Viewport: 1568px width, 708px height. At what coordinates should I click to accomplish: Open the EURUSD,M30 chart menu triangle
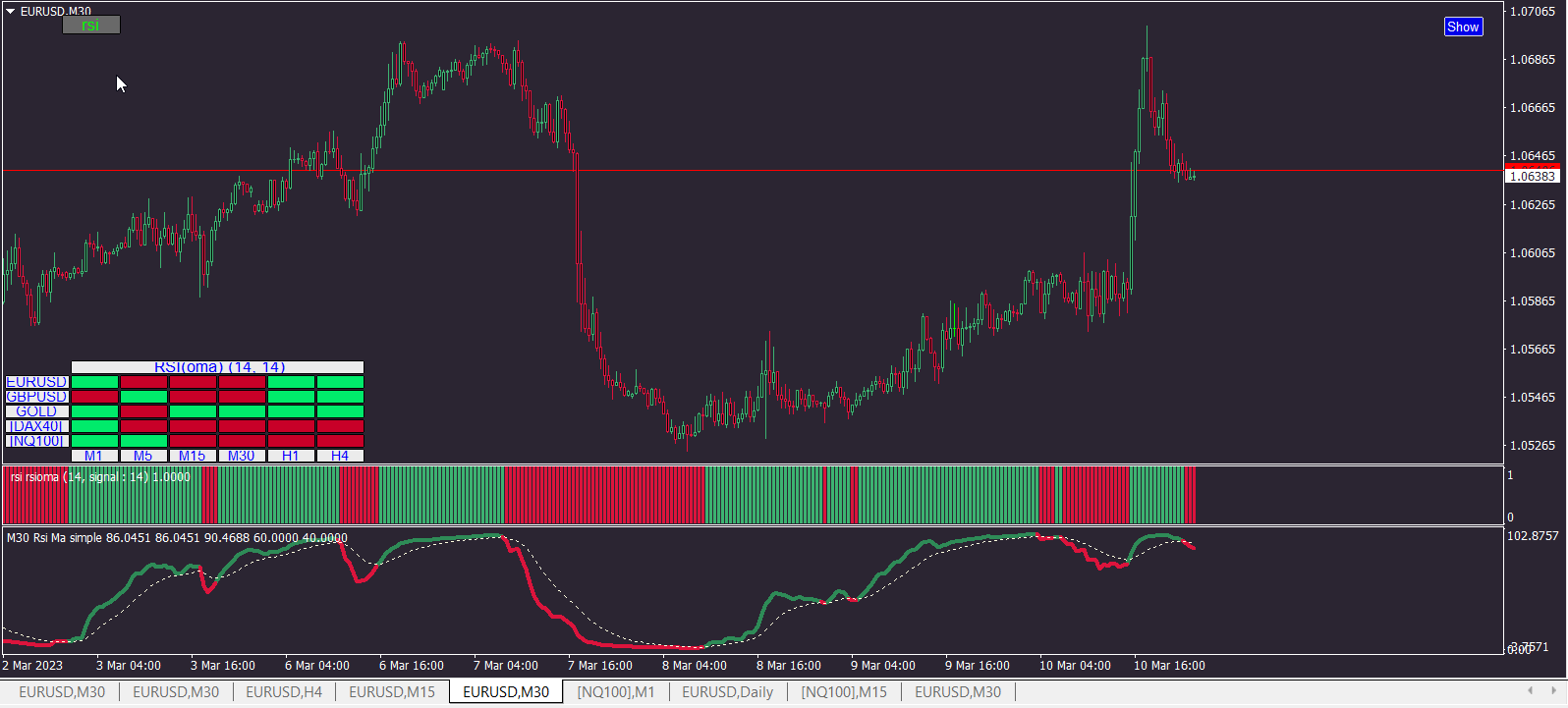click(10, 11)
